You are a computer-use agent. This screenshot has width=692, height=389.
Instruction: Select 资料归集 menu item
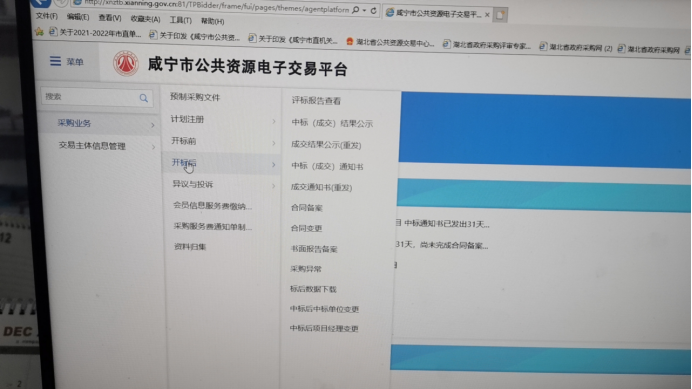click(x=190, y=247)
